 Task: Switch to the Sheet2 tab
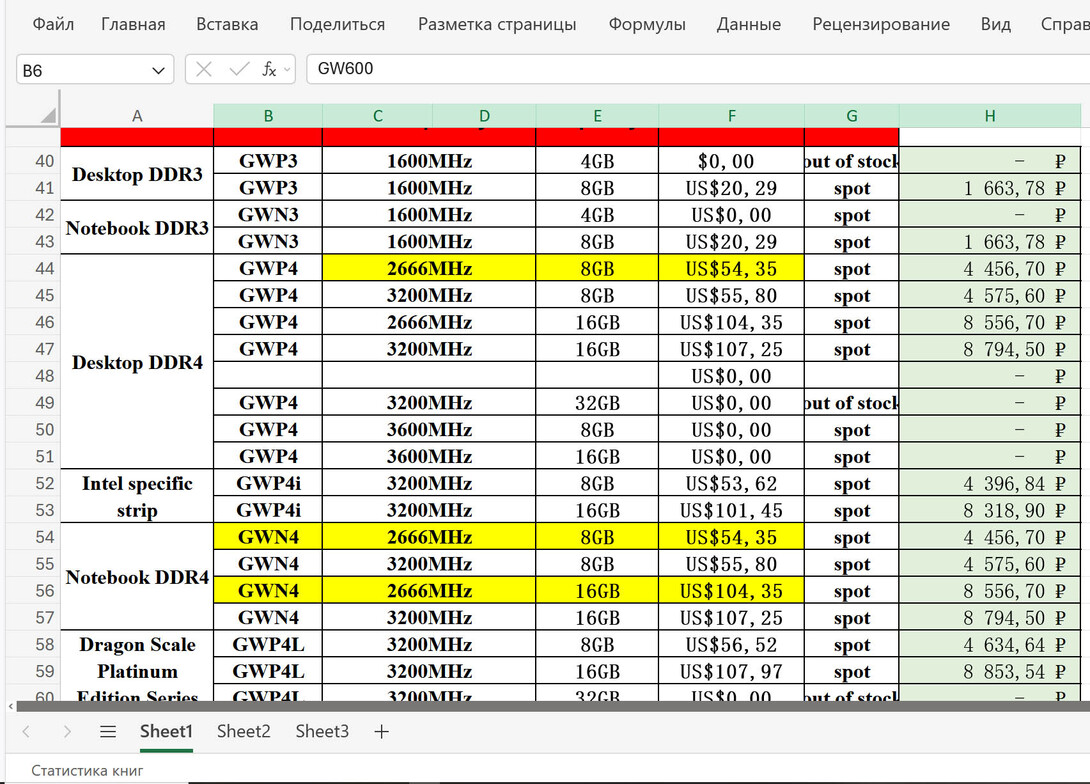pyautogui.click(x=244, y=731)
